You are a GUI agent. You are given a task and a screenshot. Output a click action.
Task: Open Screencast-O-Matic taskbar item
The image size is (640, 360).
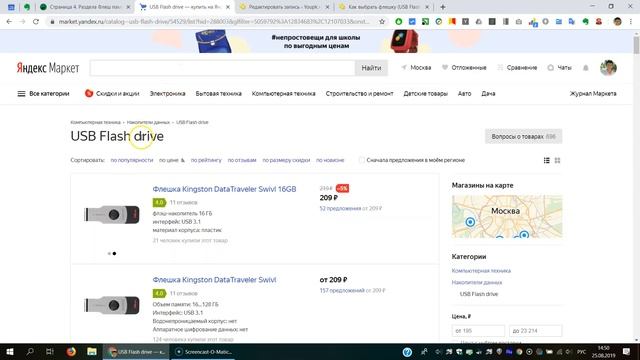pyautogui.click(x=203, y=352)
